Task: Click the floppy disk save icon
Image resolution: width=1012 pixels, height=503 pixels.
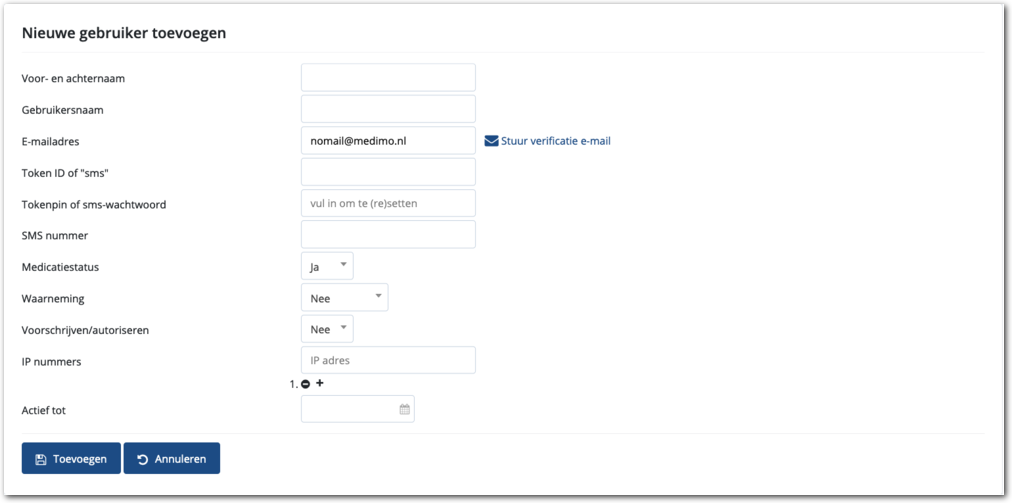Action: 41,460
